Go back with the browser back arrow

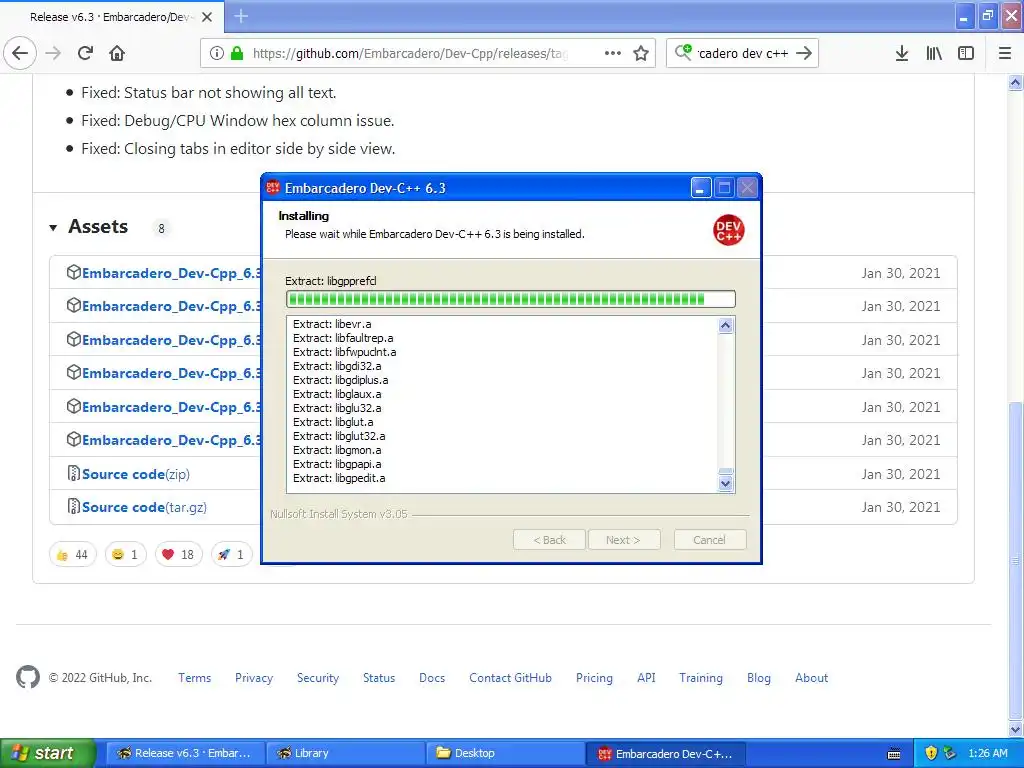[20, 53]
